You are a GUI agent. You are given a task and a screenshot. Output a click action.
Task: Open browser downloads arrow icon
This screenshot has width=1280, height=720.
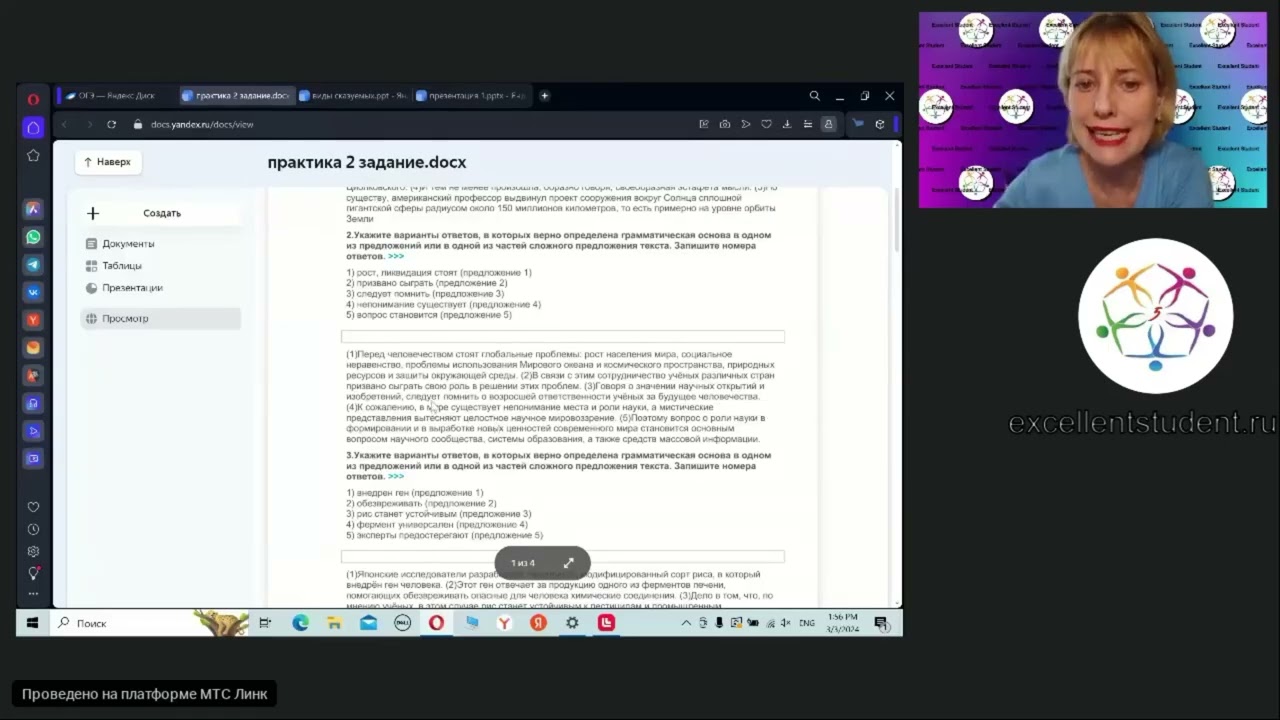point(787,124)
